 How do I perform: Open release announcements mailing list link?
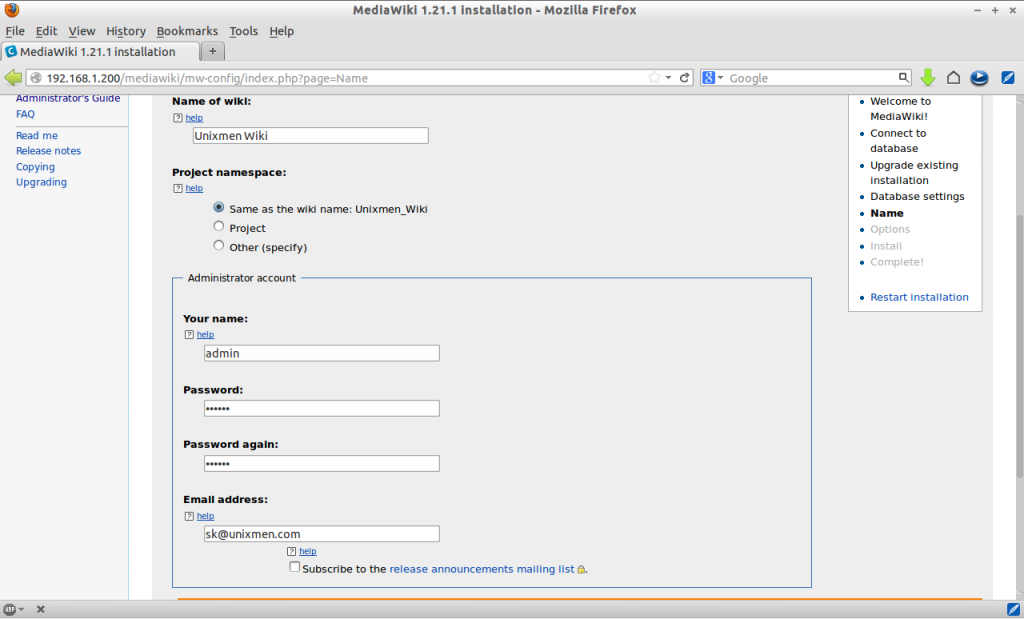point(482,569)
